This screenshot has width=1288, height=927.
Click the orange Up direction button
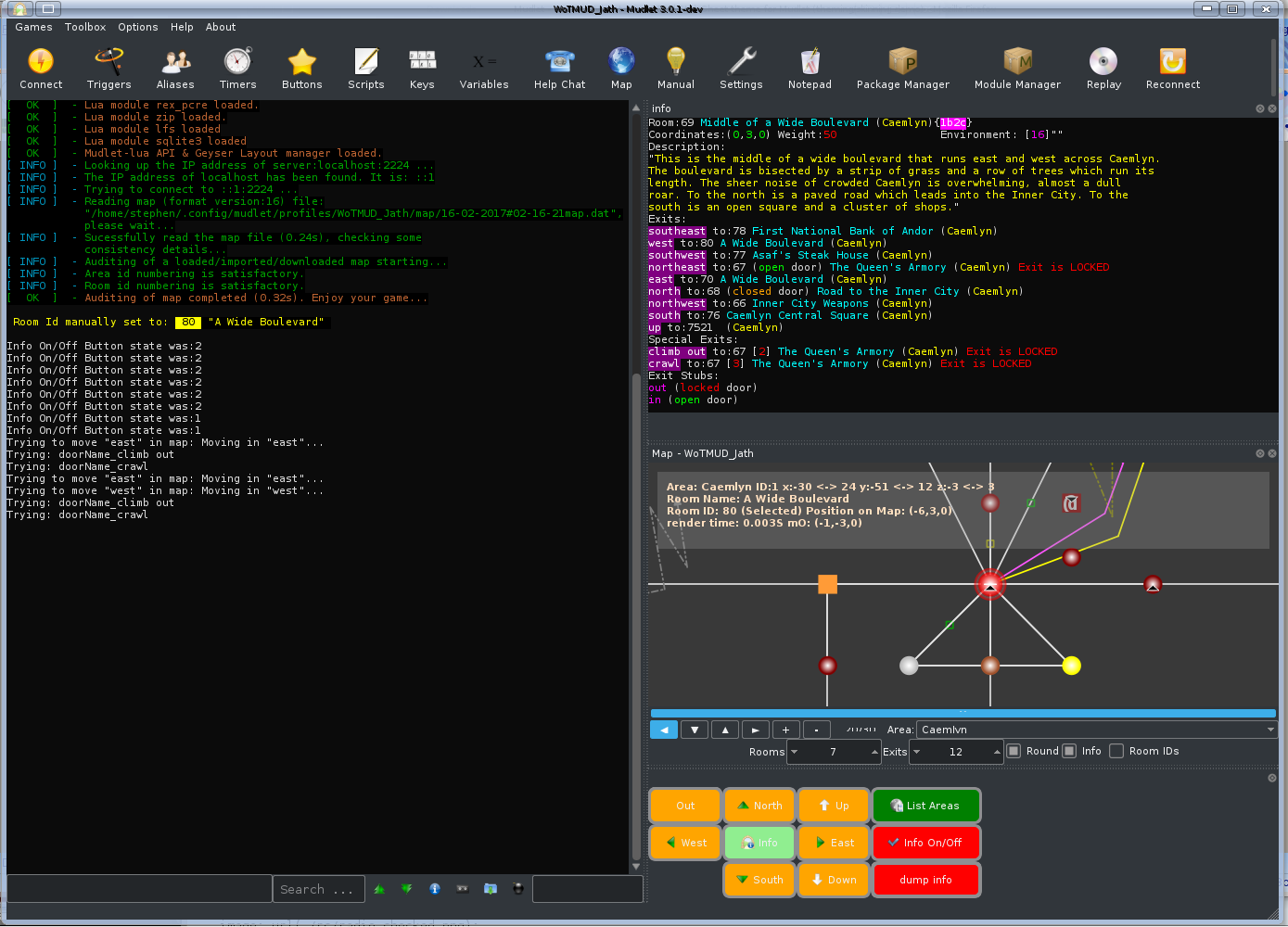[x=834, y=806]
